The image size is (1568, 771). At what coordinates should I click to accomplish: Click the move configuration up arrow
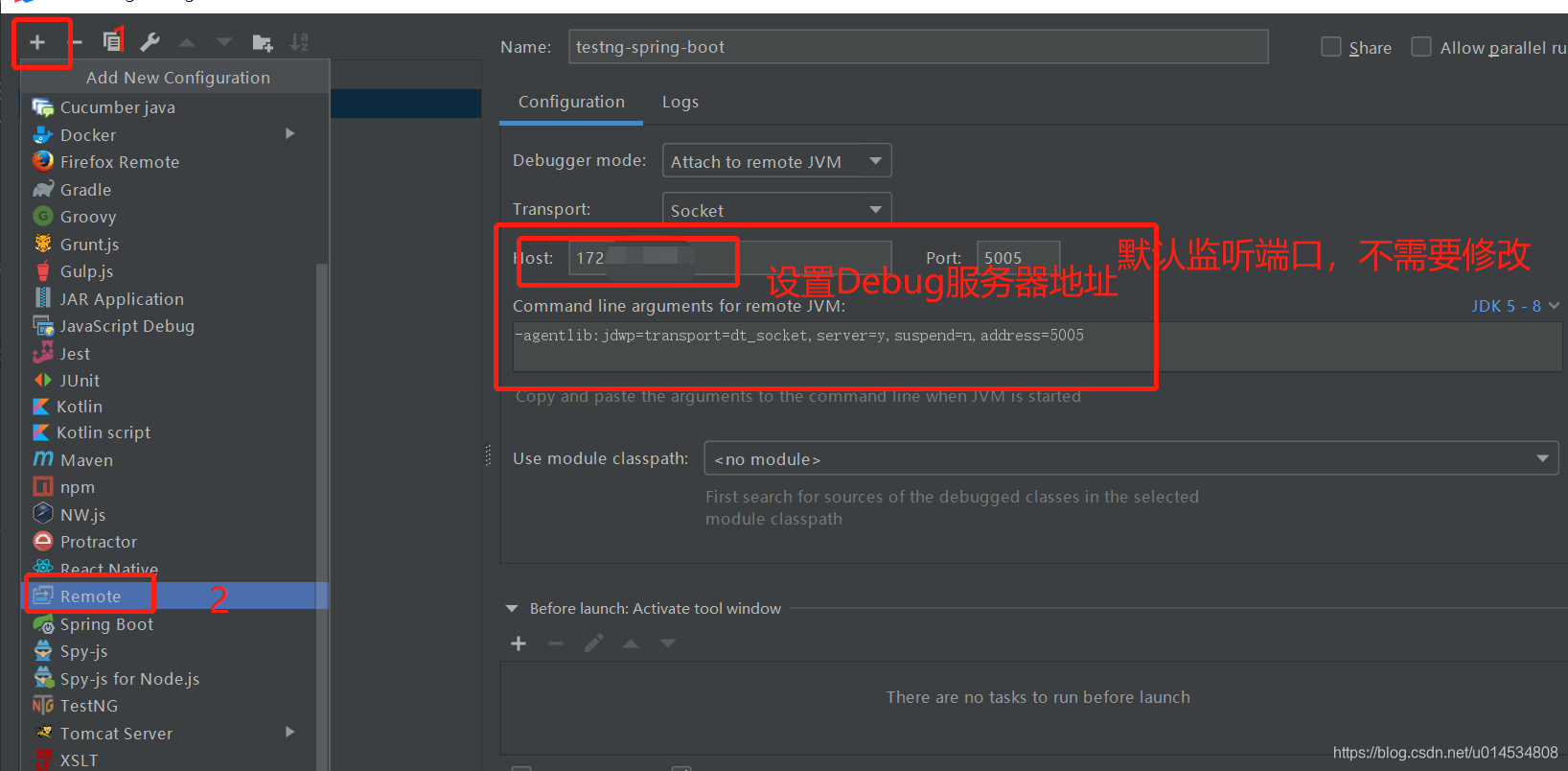point(187,42)
